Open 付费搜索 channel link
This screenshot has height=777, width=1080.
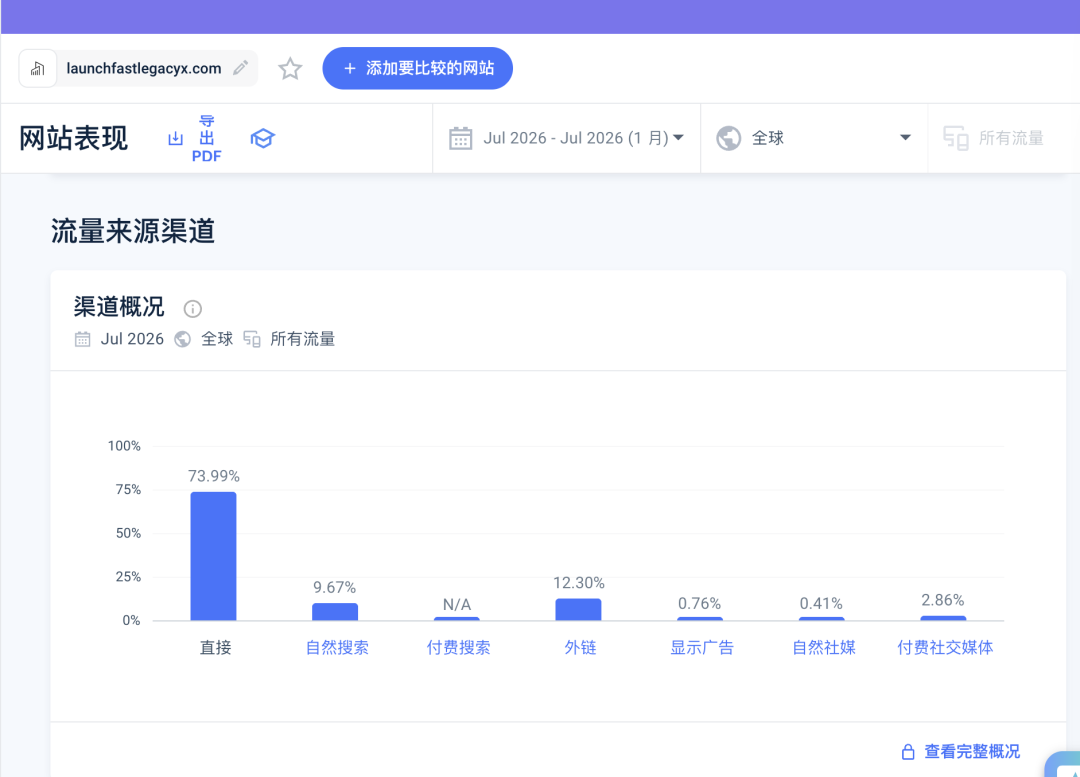[458, 648]
